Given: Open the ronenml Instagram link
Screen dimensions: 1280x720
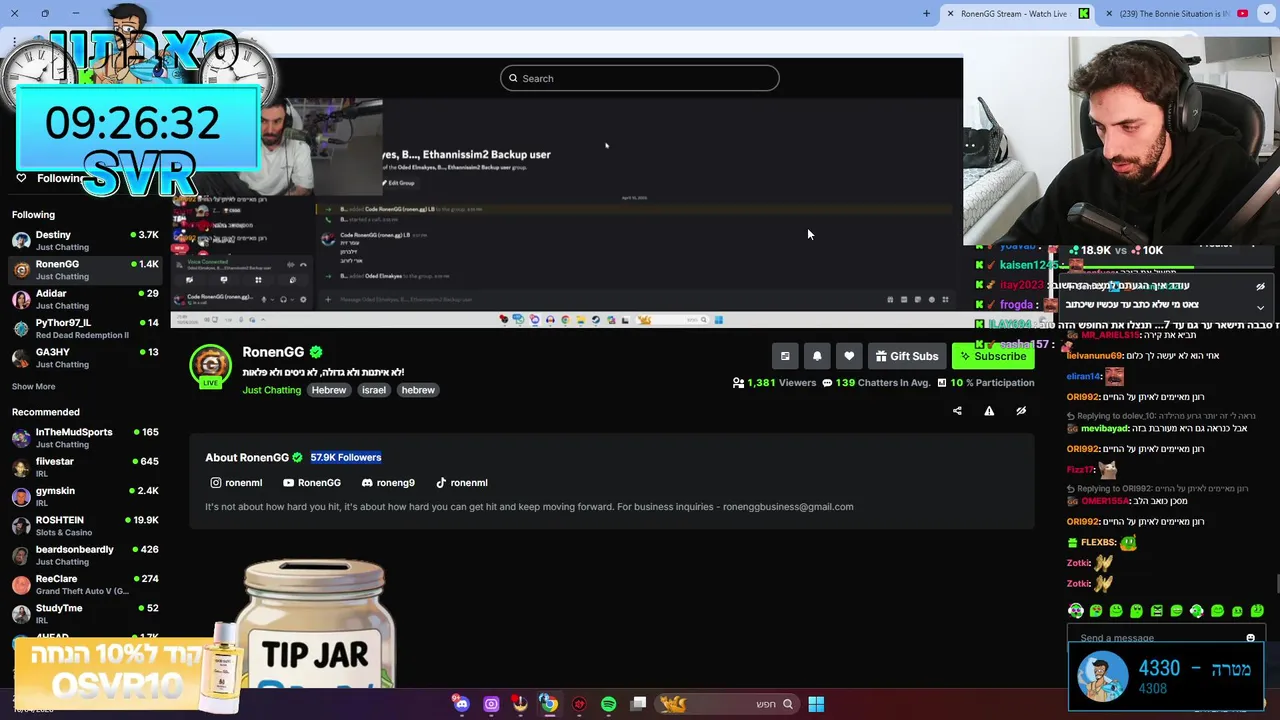Looking at the screenshot, I should click(236, 483).
